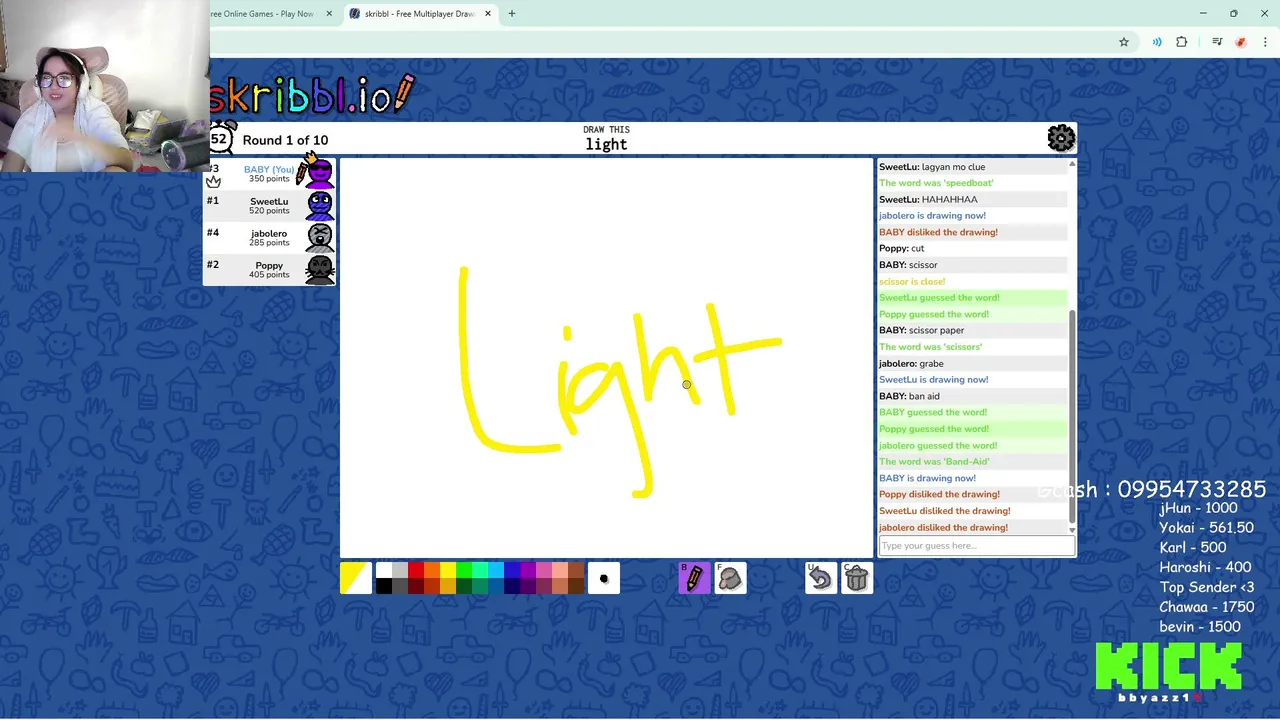Open Chrome three-dot menu

coord(1266,42)
